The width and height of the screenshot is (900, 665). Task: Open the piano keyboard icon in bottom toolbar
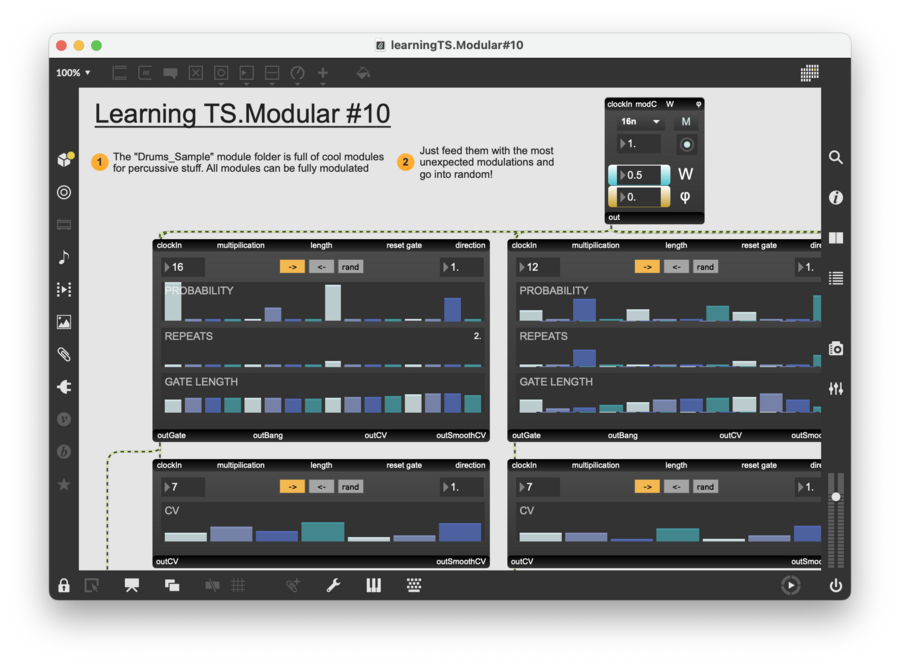click(374, 585)
